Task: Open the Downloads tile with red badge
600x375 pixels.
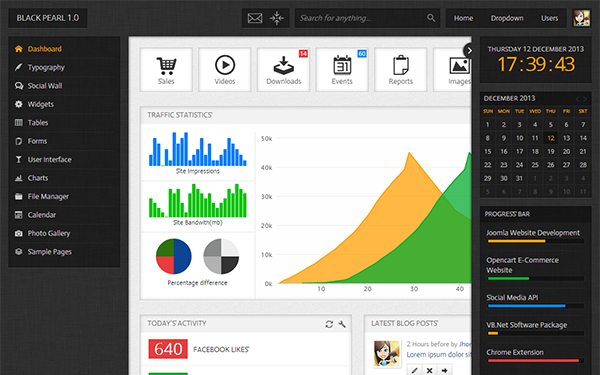Action: pyautogui.click(x=284, y=70)
